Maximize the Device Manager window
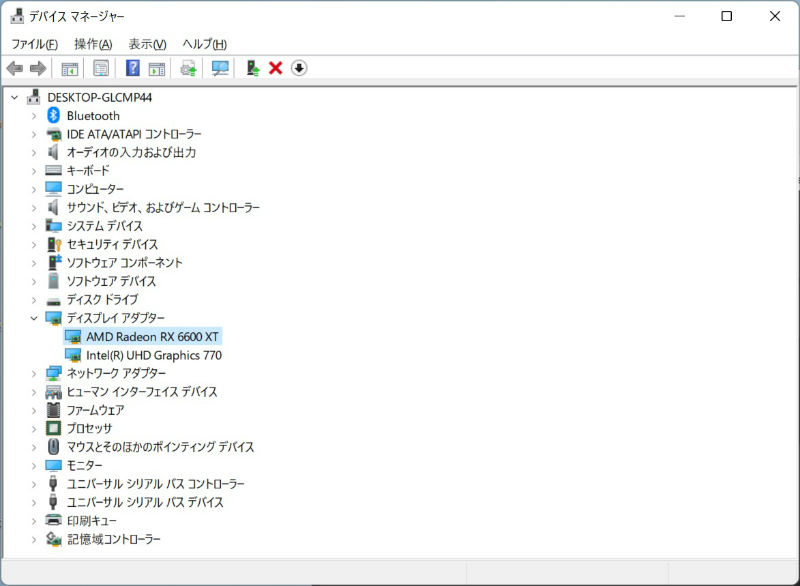This screenshot has width=800, height=586. pos(727,16)
